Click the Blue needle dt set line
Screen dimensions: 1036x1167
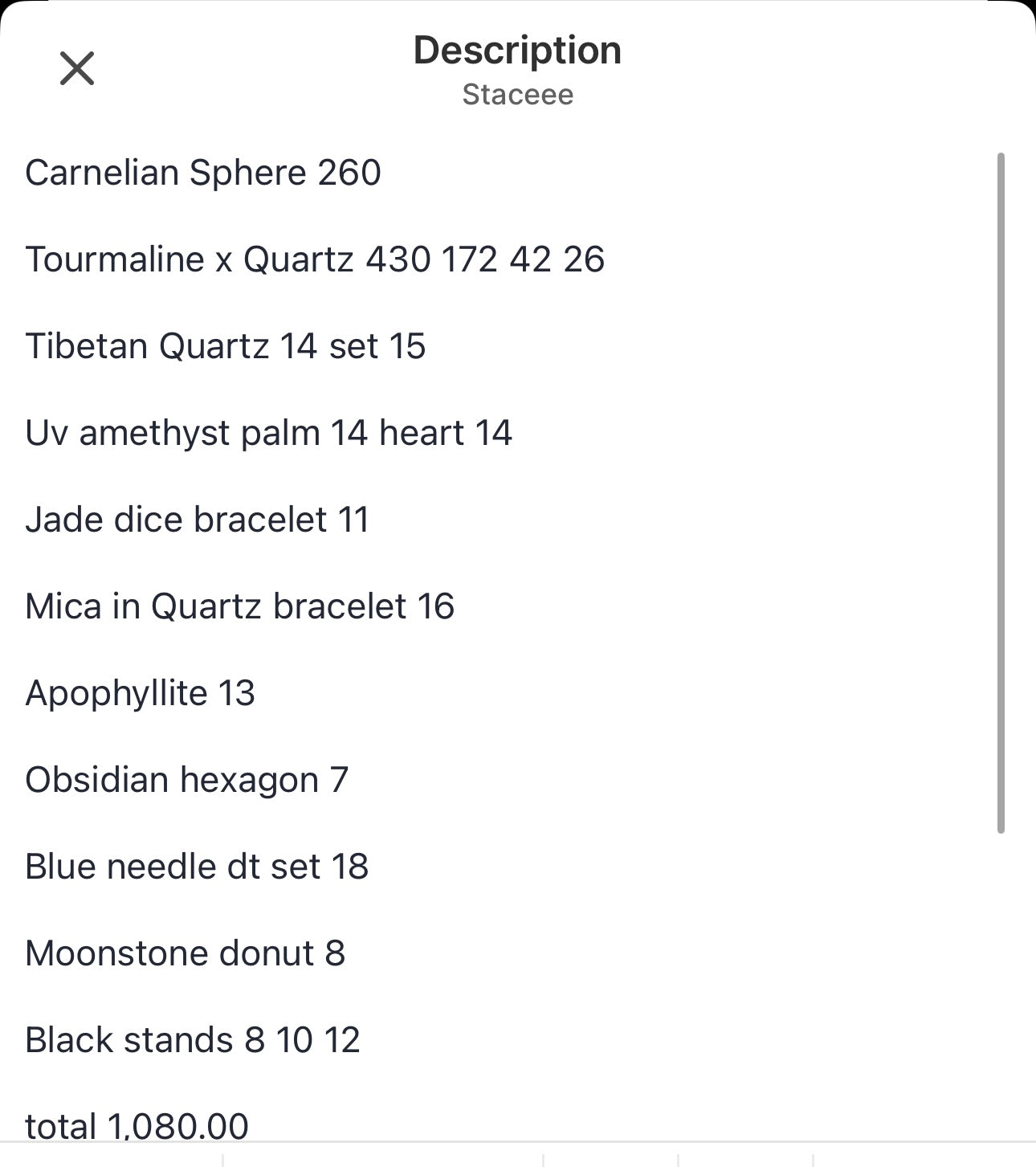(x=197, y=867)
